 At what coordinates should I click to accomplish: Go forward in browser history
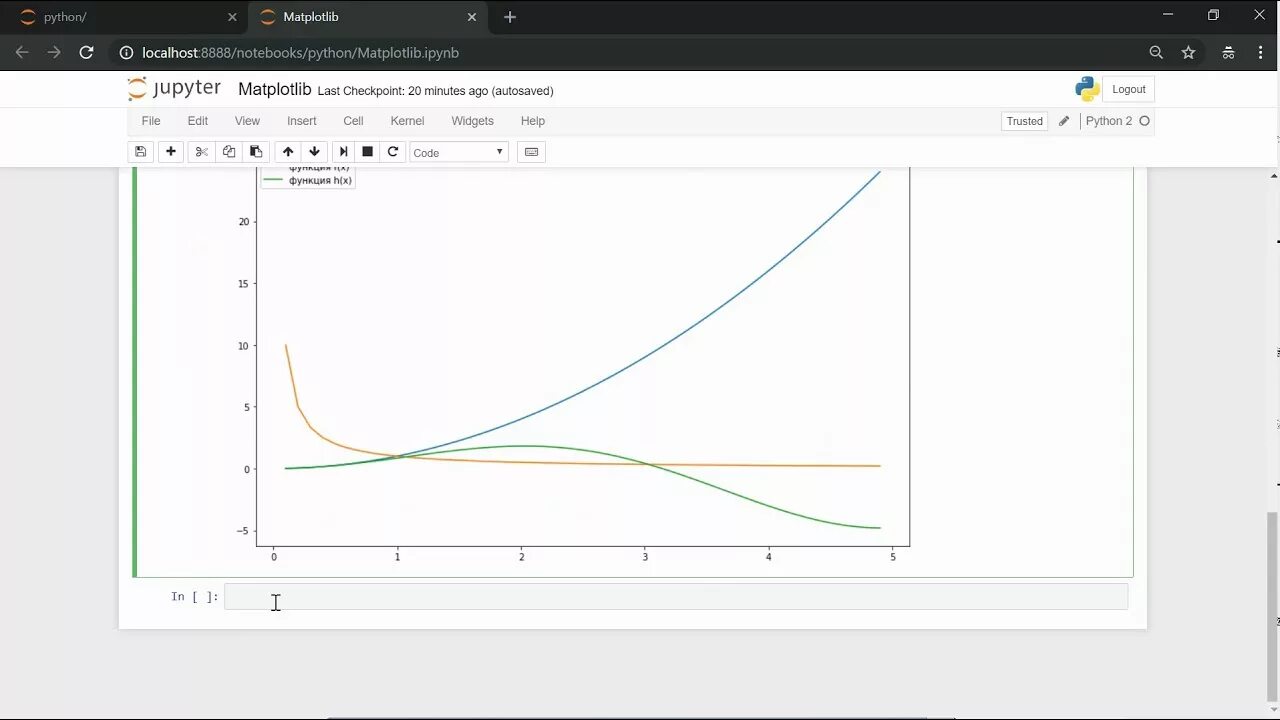tap(54, 52)
